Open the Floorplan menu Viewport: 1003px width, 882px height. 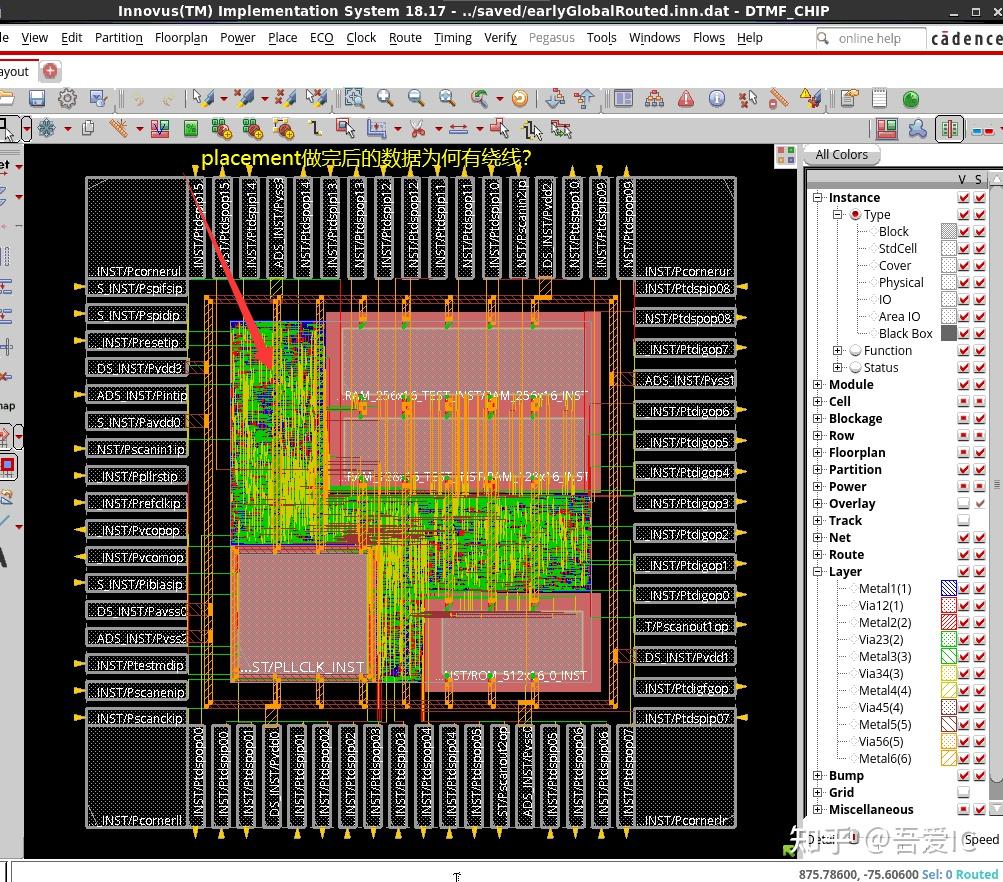click(181, 38)
